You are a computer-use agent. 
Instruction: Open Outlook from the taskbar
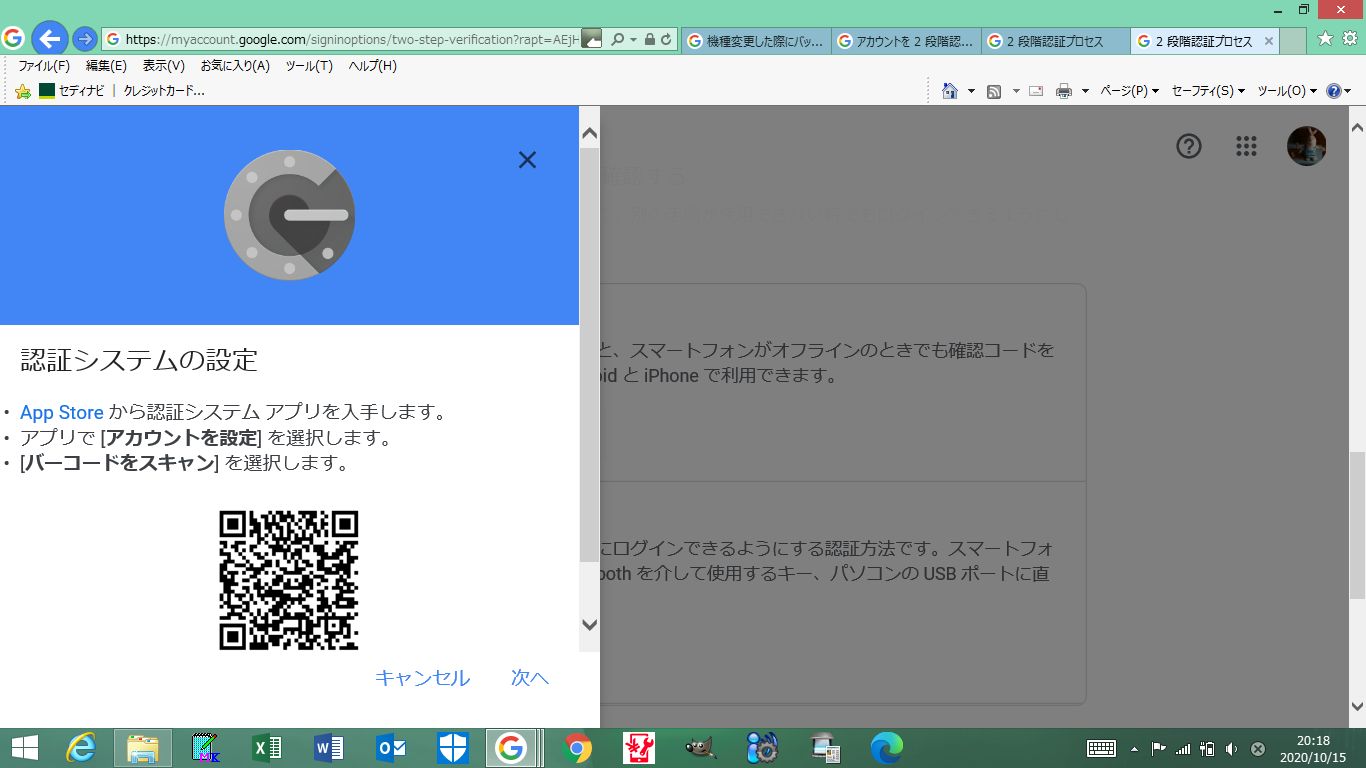[391, 748]
